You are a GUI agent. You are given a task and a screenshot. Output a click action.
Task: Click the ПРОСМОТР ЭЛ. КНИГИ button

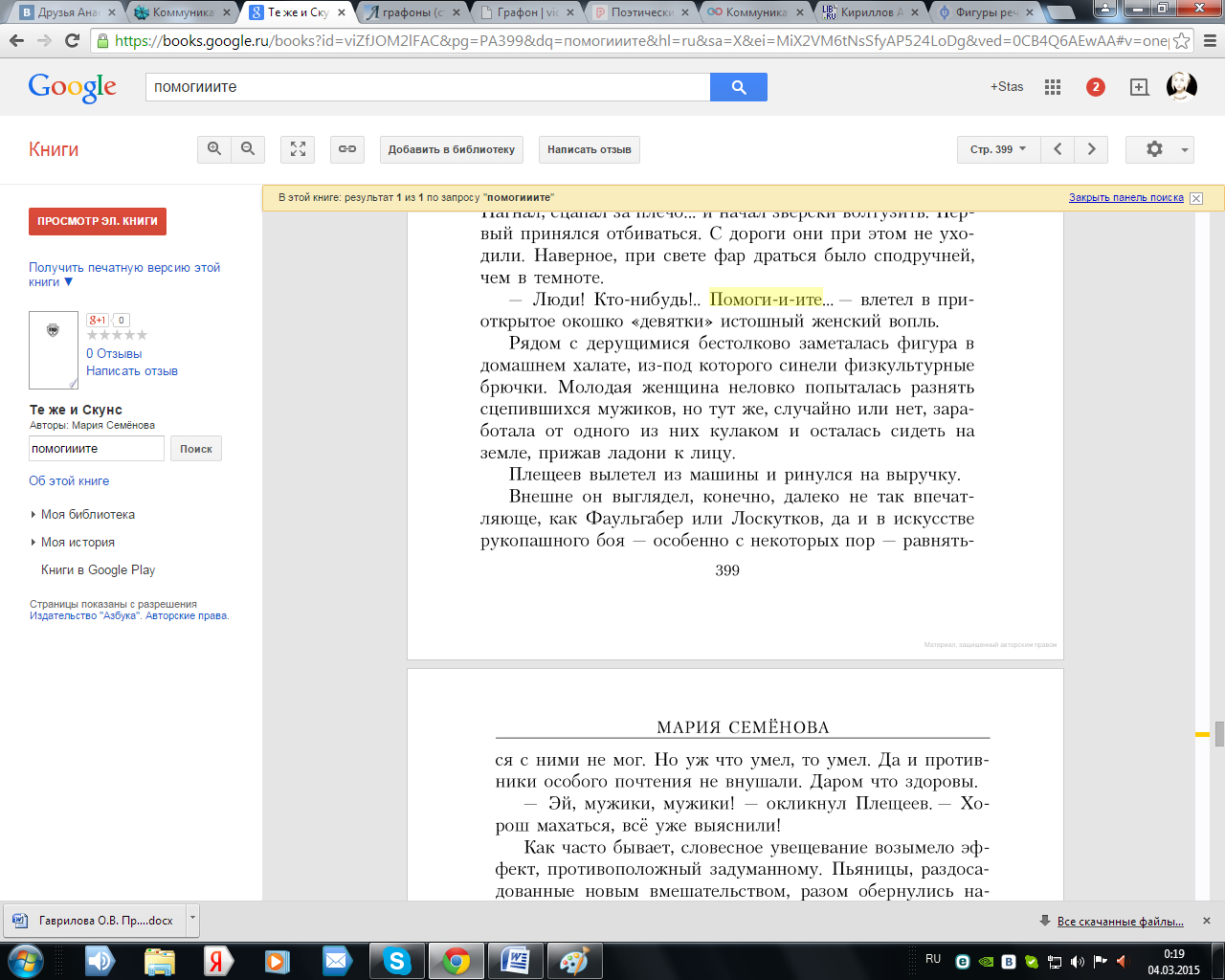pyautogui.click(x=98, y=221)
